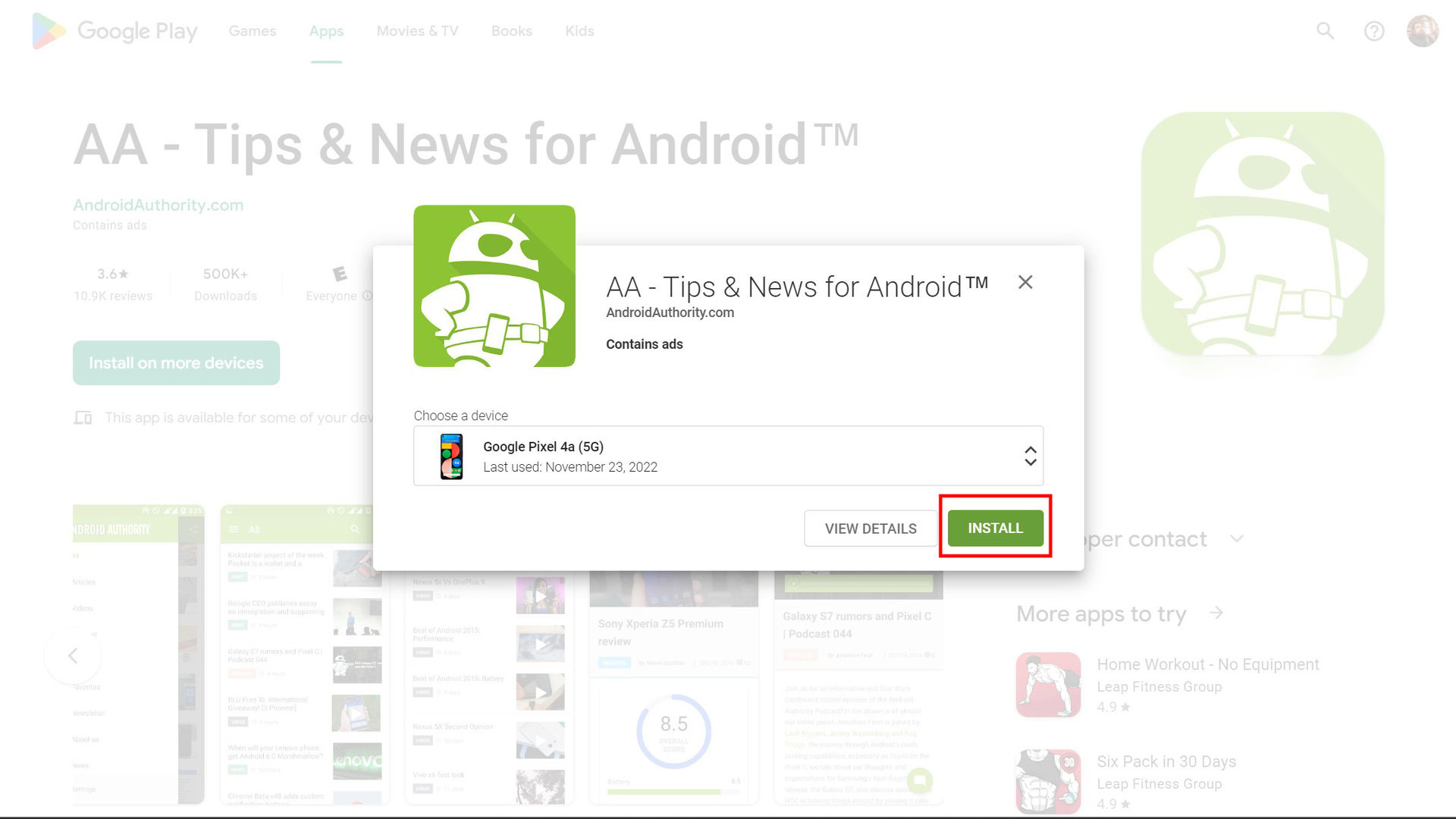Expand the device selector dropdown

coord(1029,456)
